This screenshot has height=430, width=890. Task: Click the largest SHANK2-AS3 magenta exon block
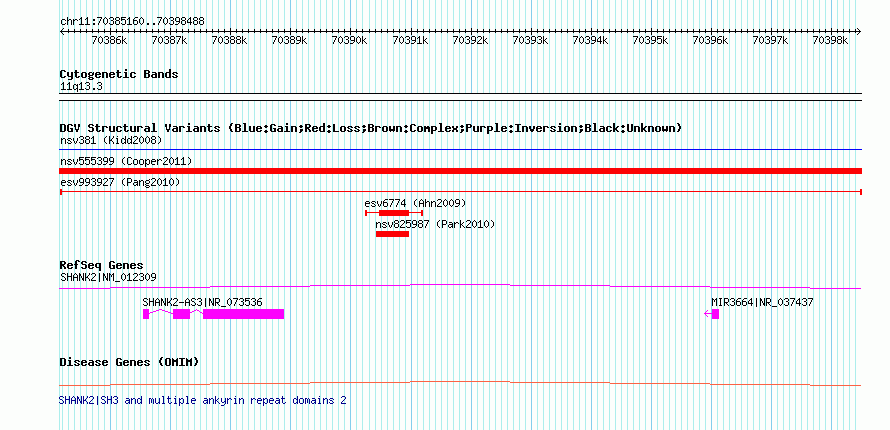click(x=244, y=314)
